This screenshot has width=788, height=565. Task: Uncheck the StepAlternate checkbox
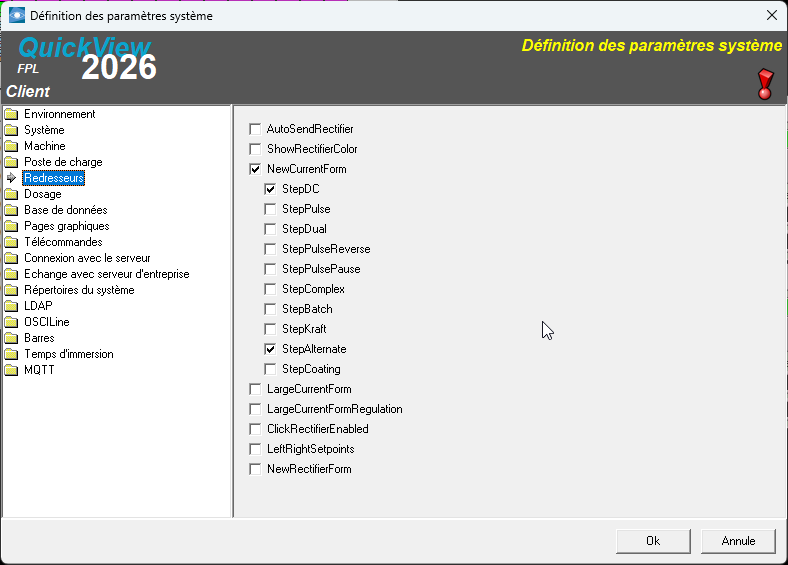[270, 349]
